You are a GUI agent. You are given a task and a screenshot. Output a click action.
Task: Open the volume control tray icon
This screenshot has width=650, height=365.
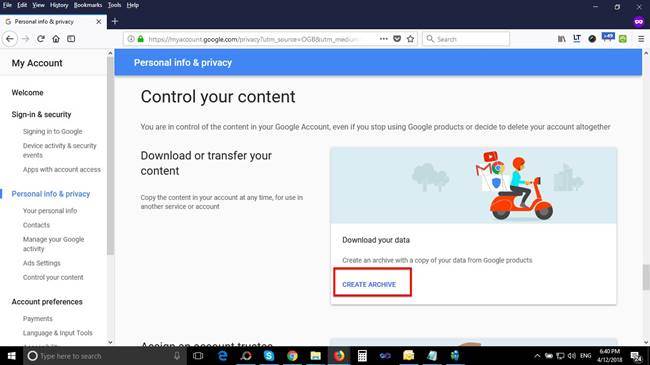tap(572, 356)
